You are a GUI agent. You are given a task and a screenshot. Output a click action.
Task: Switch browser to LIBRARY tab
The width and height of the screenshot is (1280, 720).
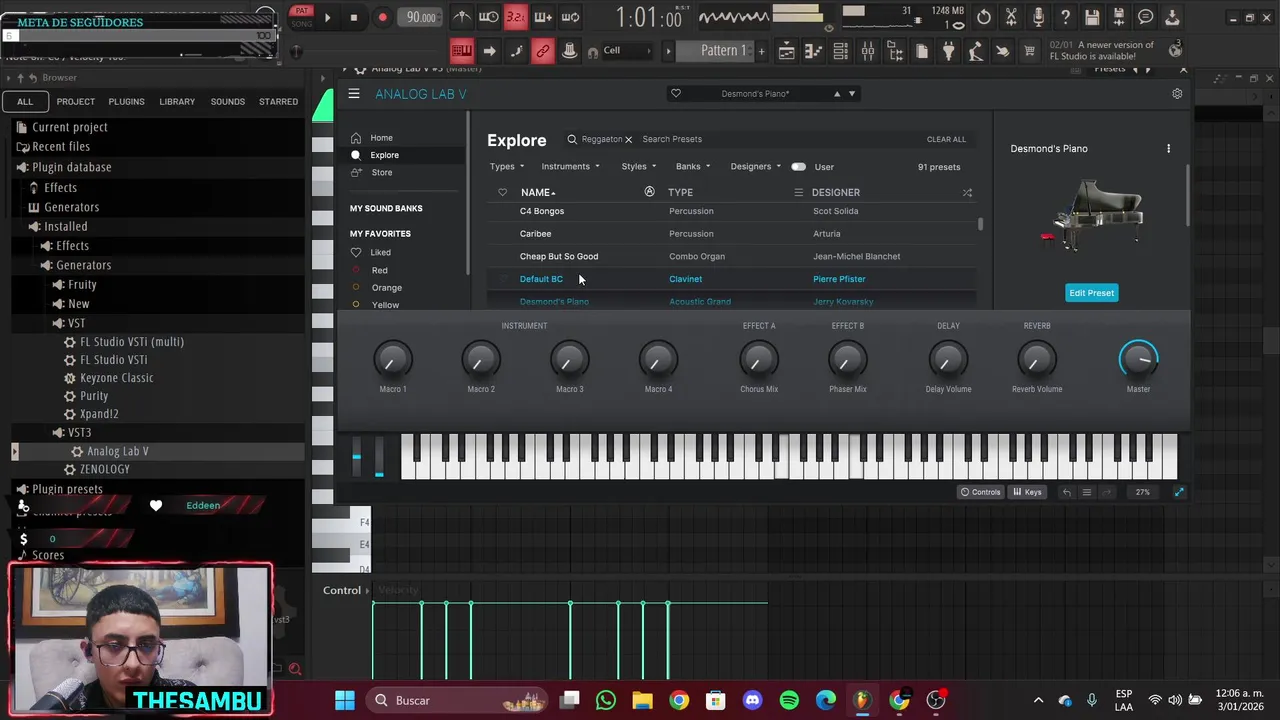(177, 101)
